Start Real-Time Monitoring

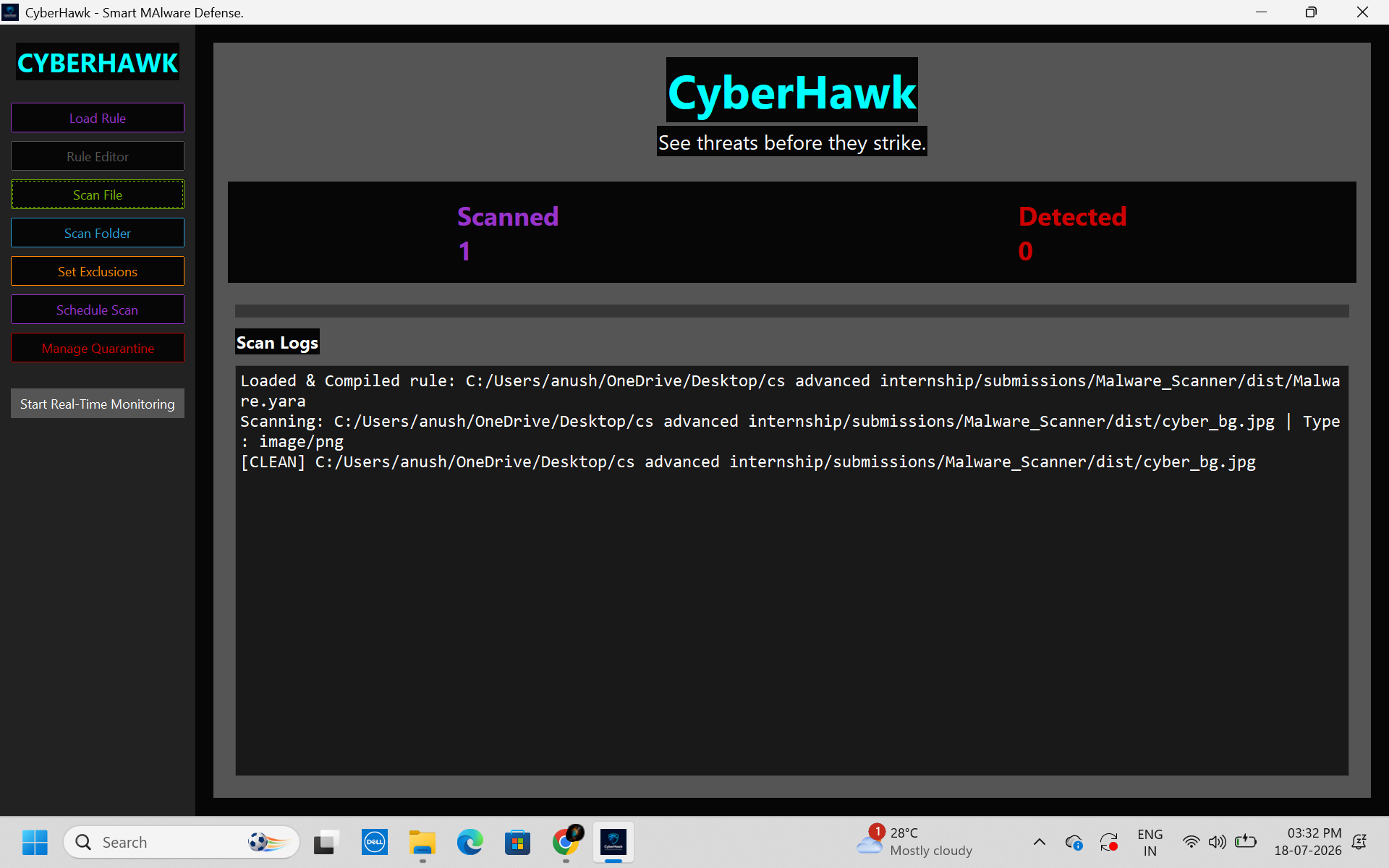point(98,404)
